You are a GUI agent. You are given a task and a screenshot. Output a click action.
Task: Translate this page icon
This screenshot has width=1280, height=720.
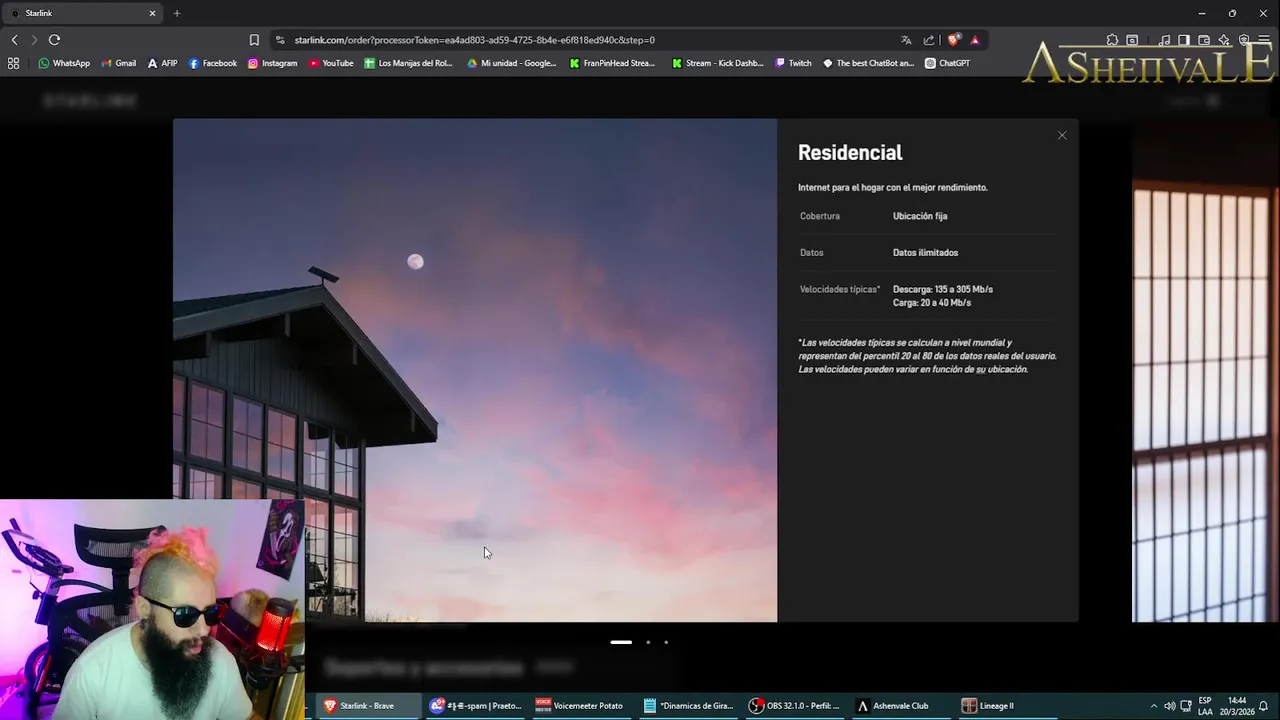[x=906, y=40]
